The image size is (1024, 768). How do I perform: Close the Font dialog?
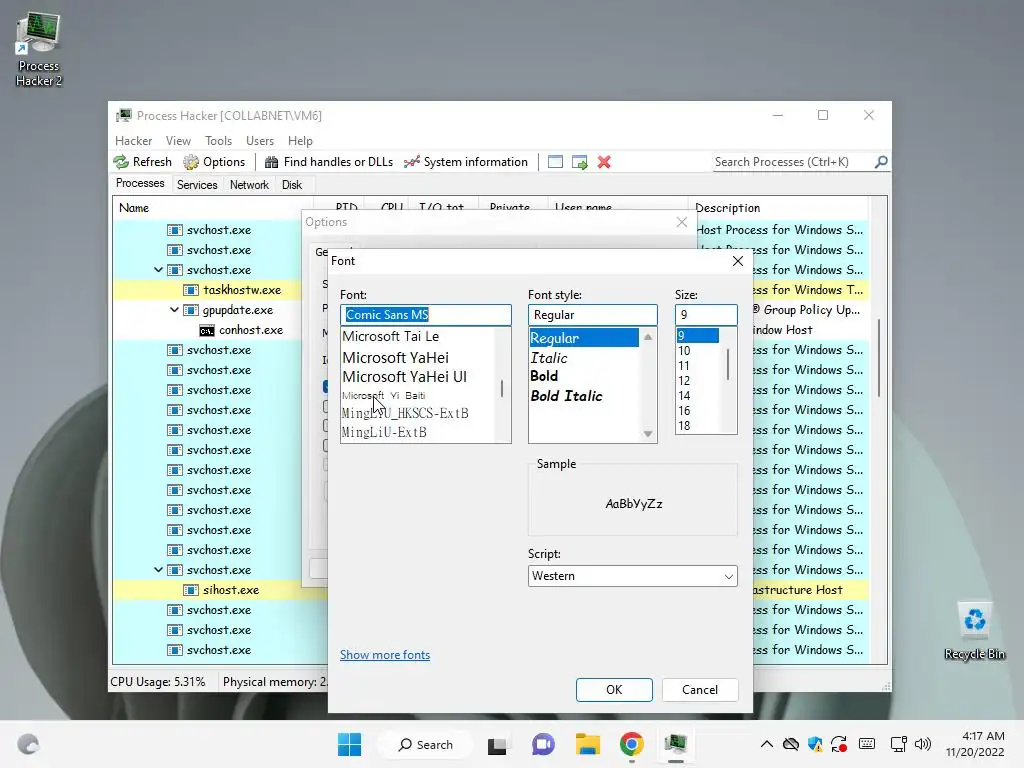point(738,261)
